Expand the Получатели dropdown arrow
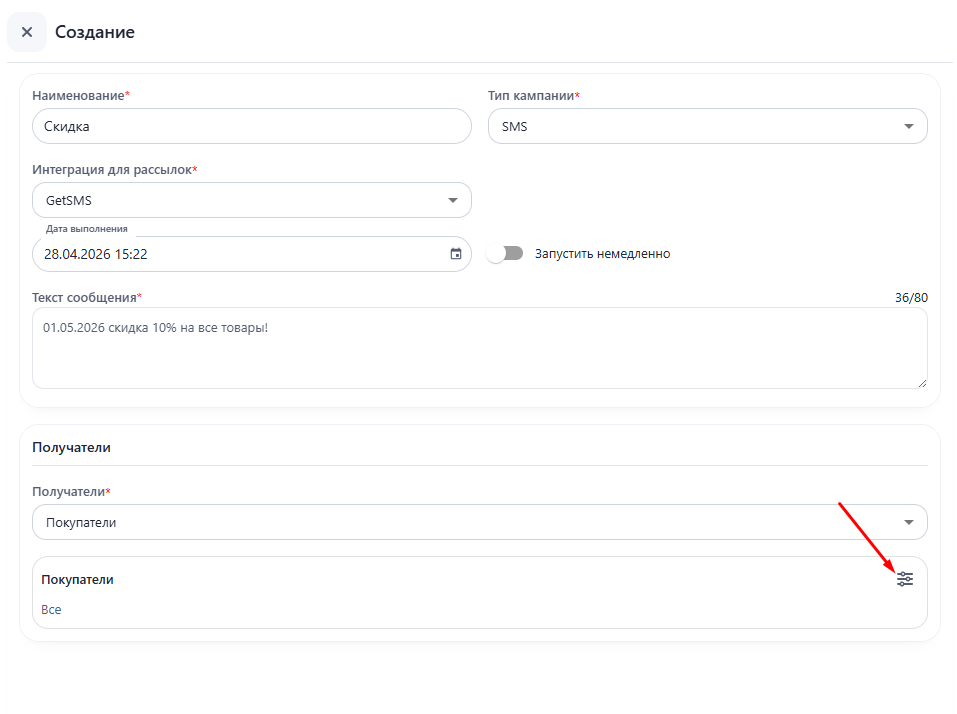 908,522
